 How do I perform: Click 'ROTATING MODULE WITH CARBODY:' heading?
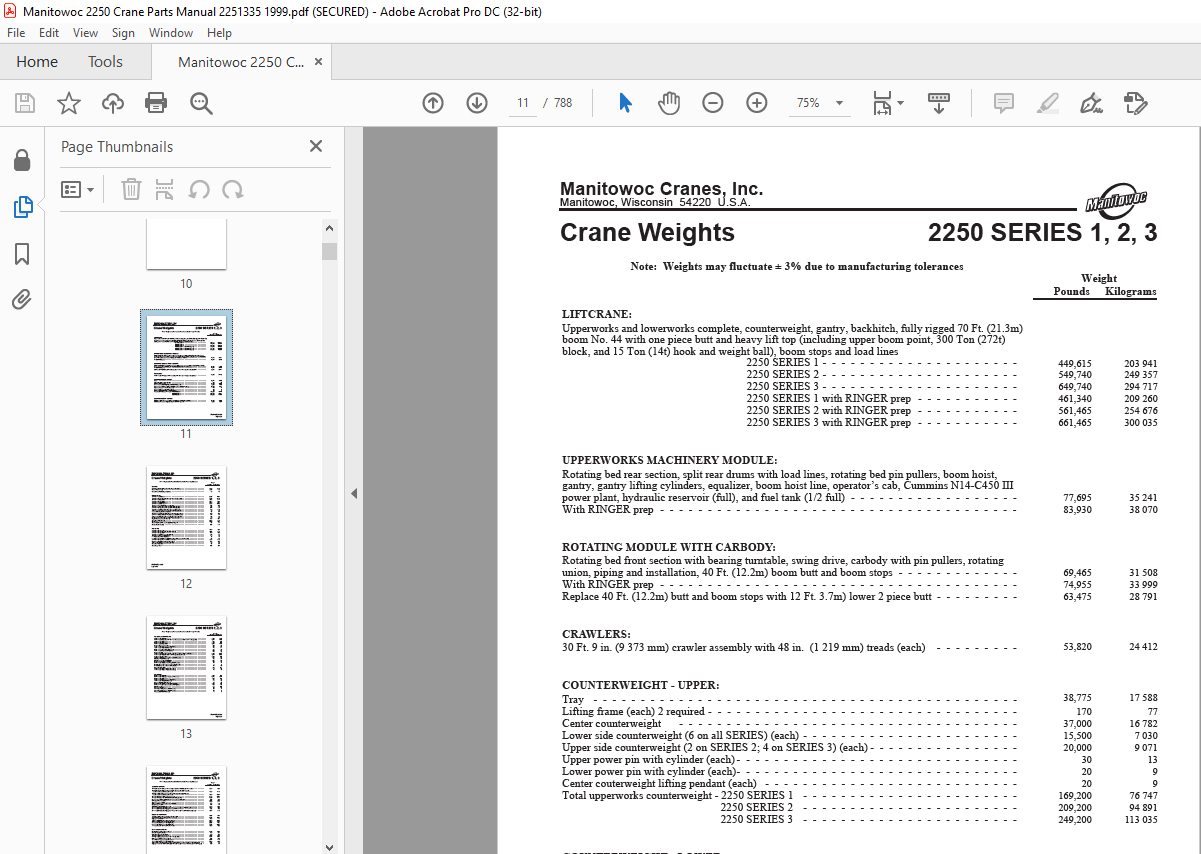coord(669,547)
